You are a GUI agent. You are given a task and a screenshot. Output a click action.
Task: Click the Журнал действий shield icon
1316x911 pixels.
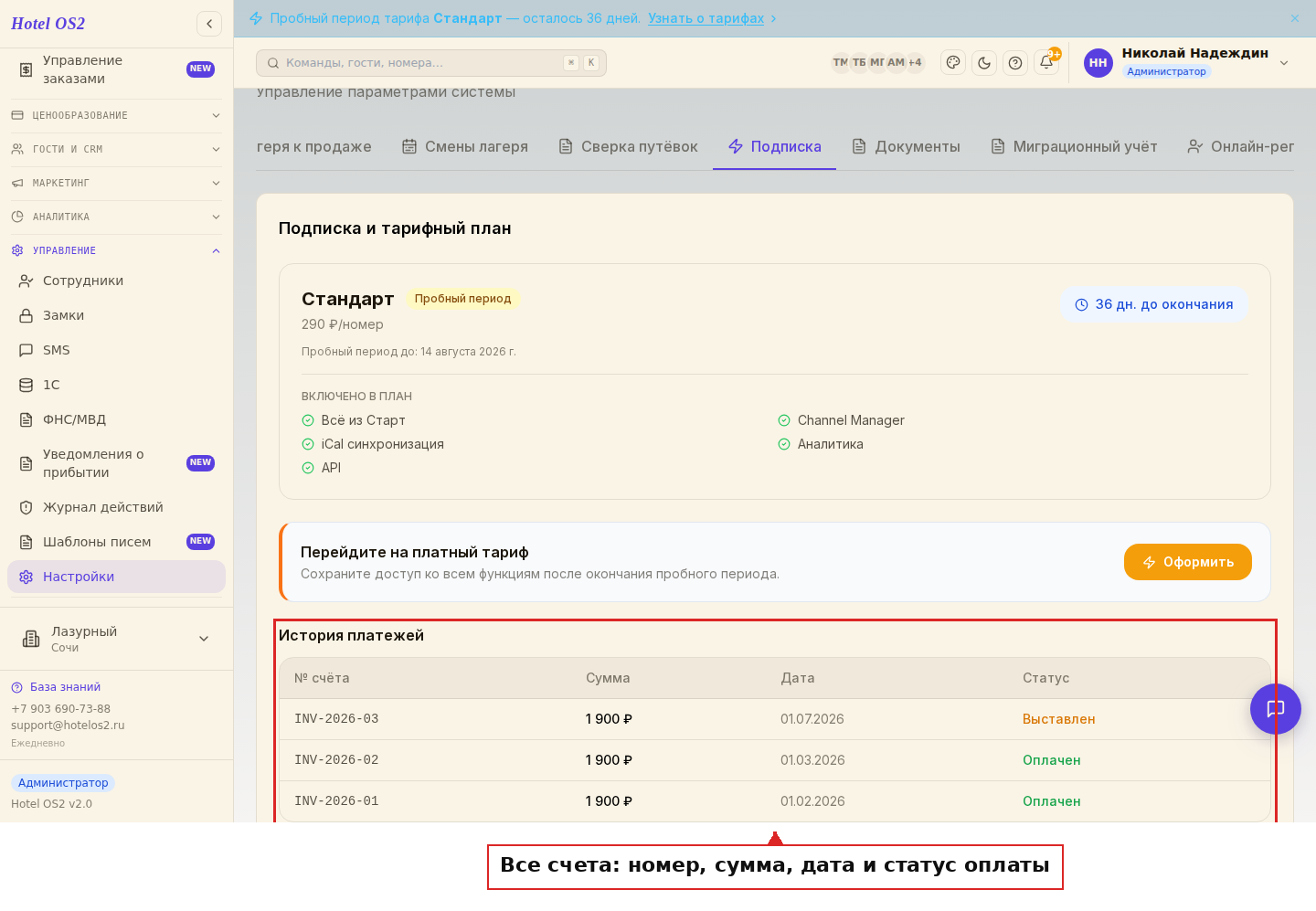[27, 507]
